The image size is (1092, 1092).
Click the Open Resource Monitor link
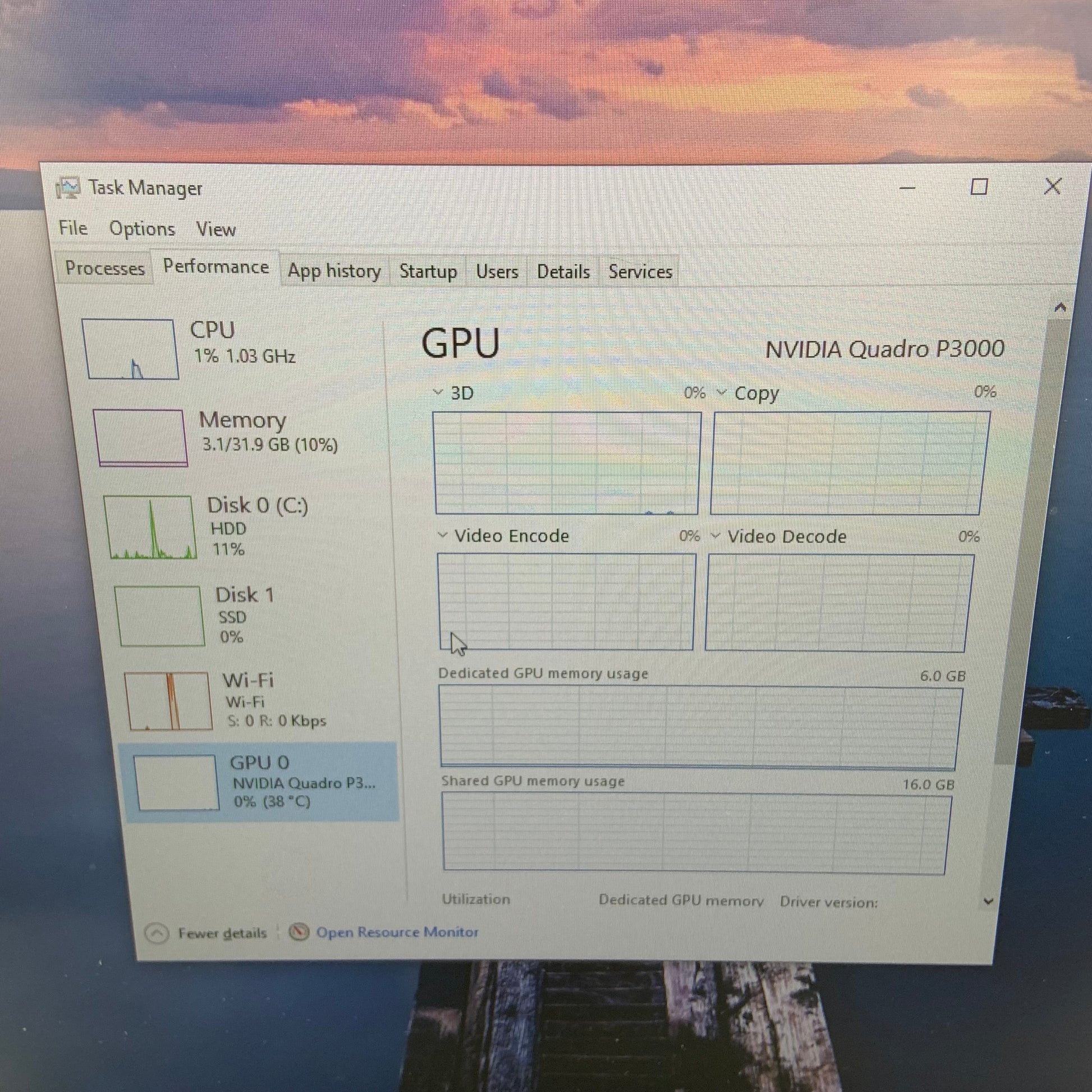(x=397, y=932)
